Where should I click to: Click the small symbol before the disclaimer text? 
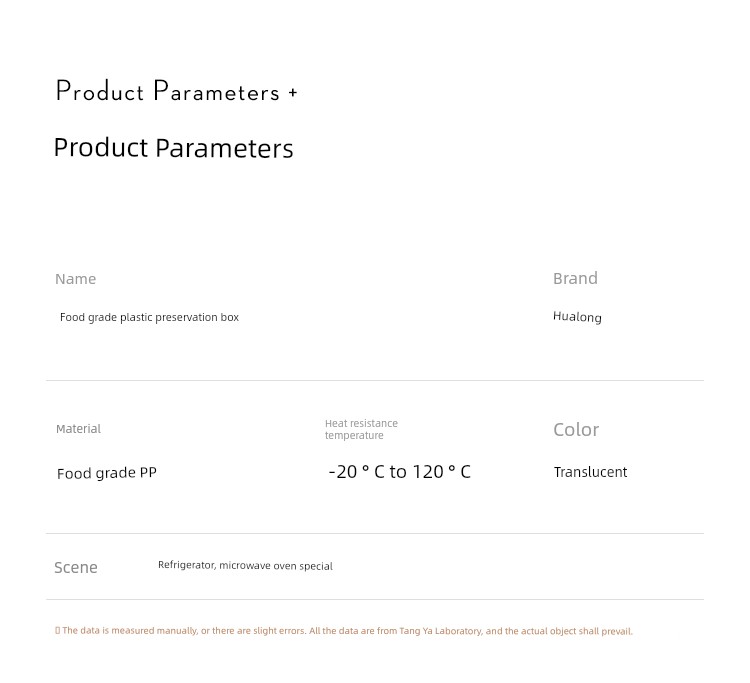pyautogui.click(x=57, y=630)
